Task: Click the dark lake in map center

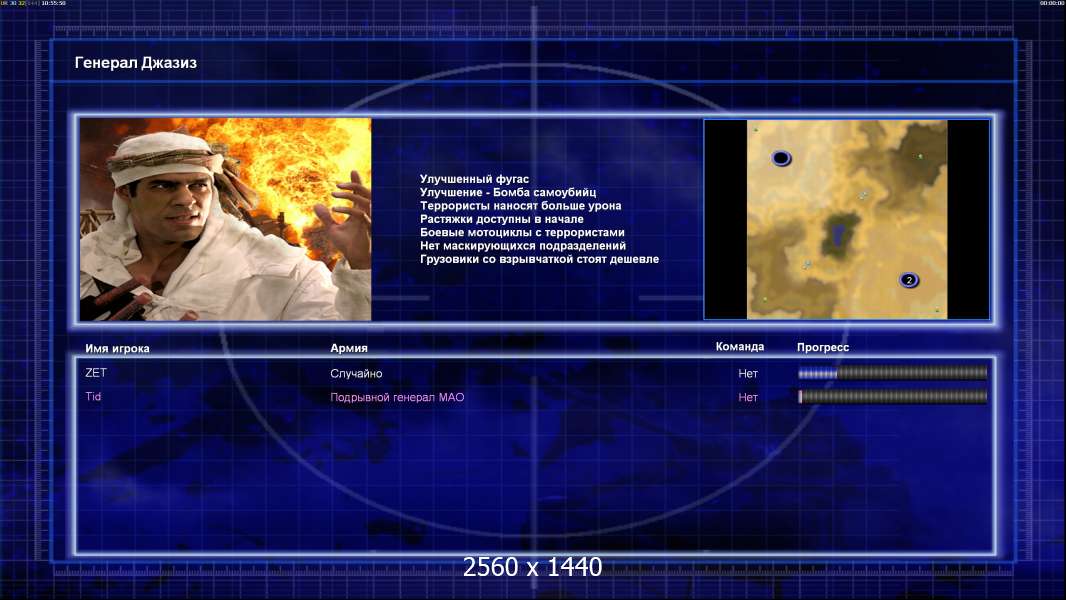Action: pyautogui.click(x=839, y=234)
